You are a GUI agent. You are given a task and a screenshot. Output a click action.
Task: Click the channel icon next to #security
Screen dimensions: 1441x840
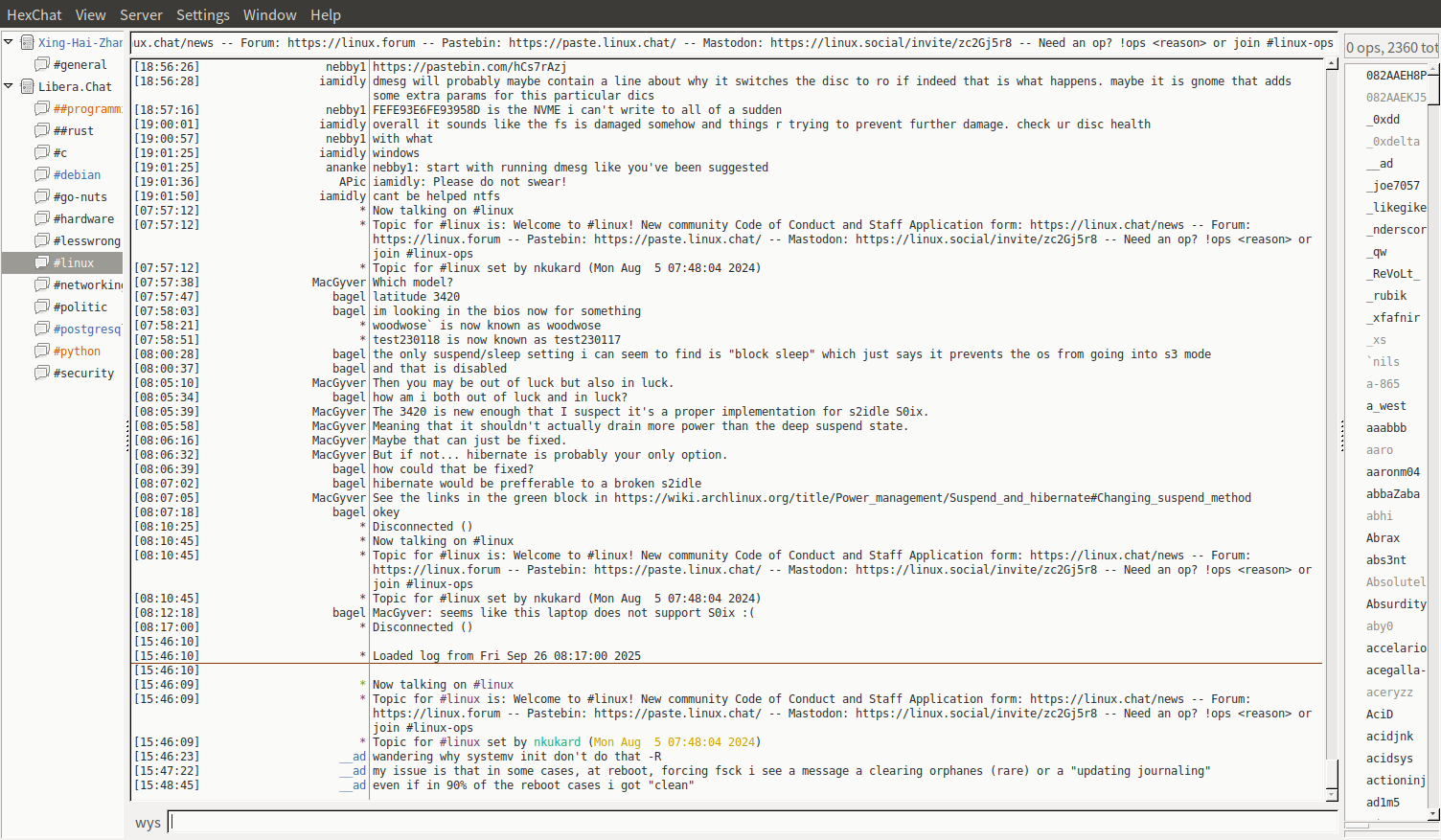pos(42,373)
